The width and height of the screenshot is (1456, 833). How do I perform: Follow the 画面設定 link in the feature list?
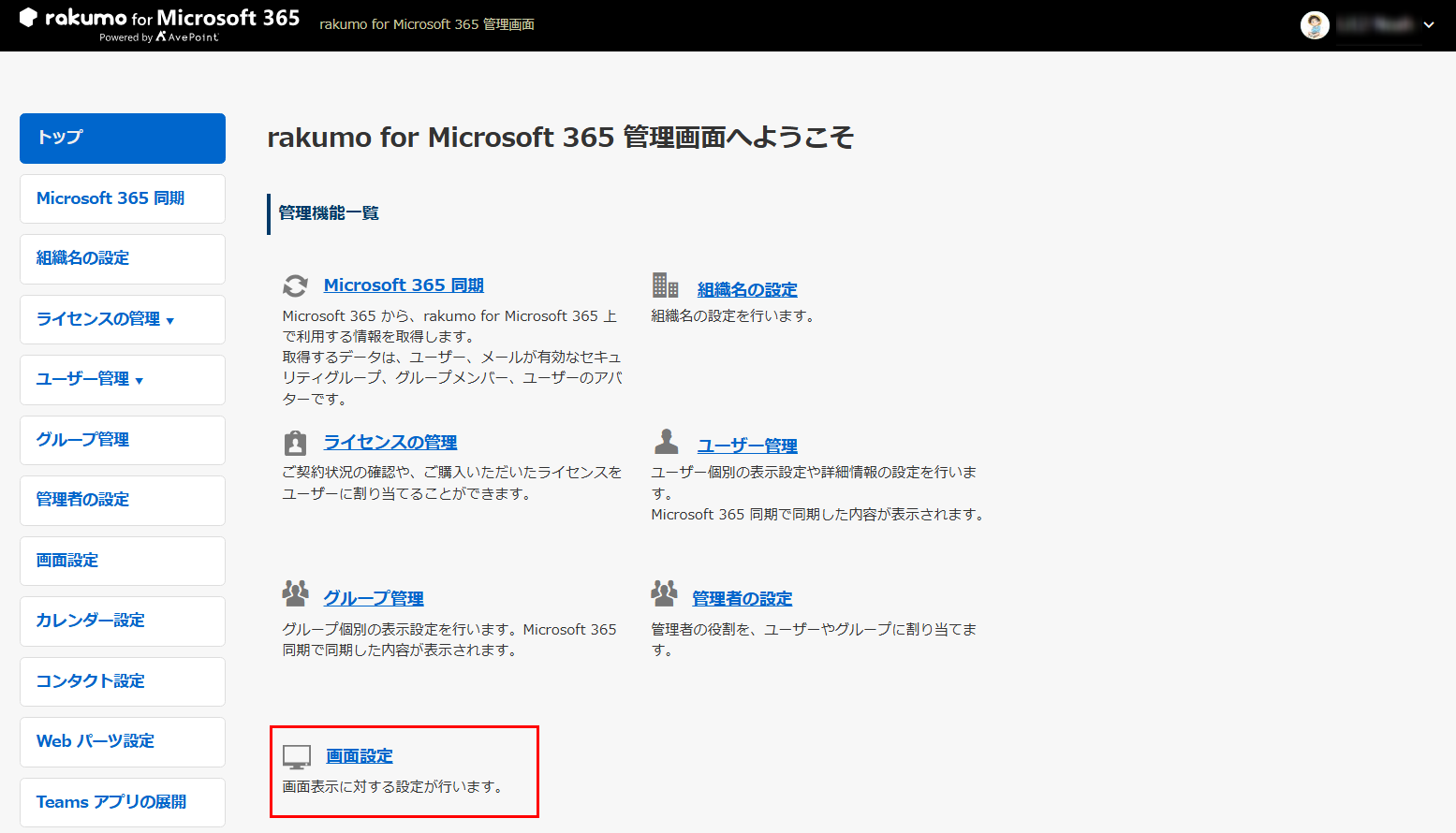pos(360,756)
